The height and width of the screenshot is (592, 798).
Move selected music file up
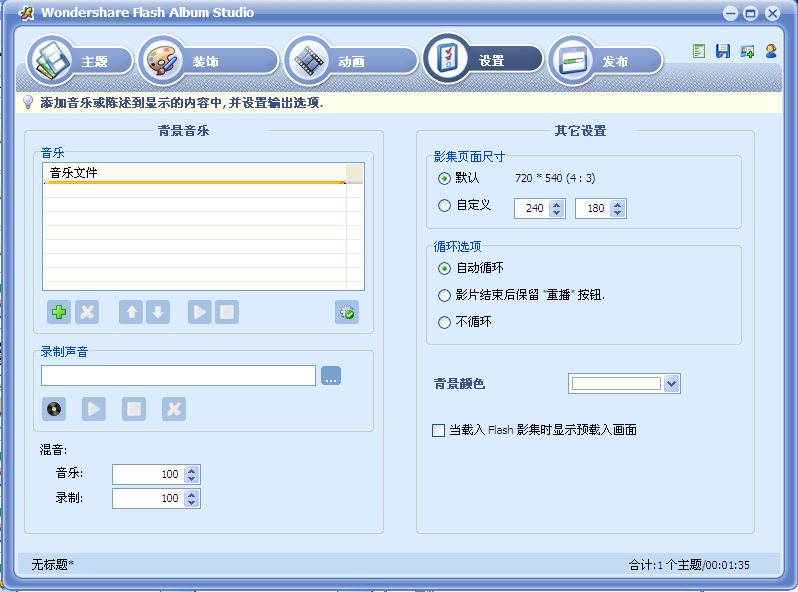click(131, 312)
